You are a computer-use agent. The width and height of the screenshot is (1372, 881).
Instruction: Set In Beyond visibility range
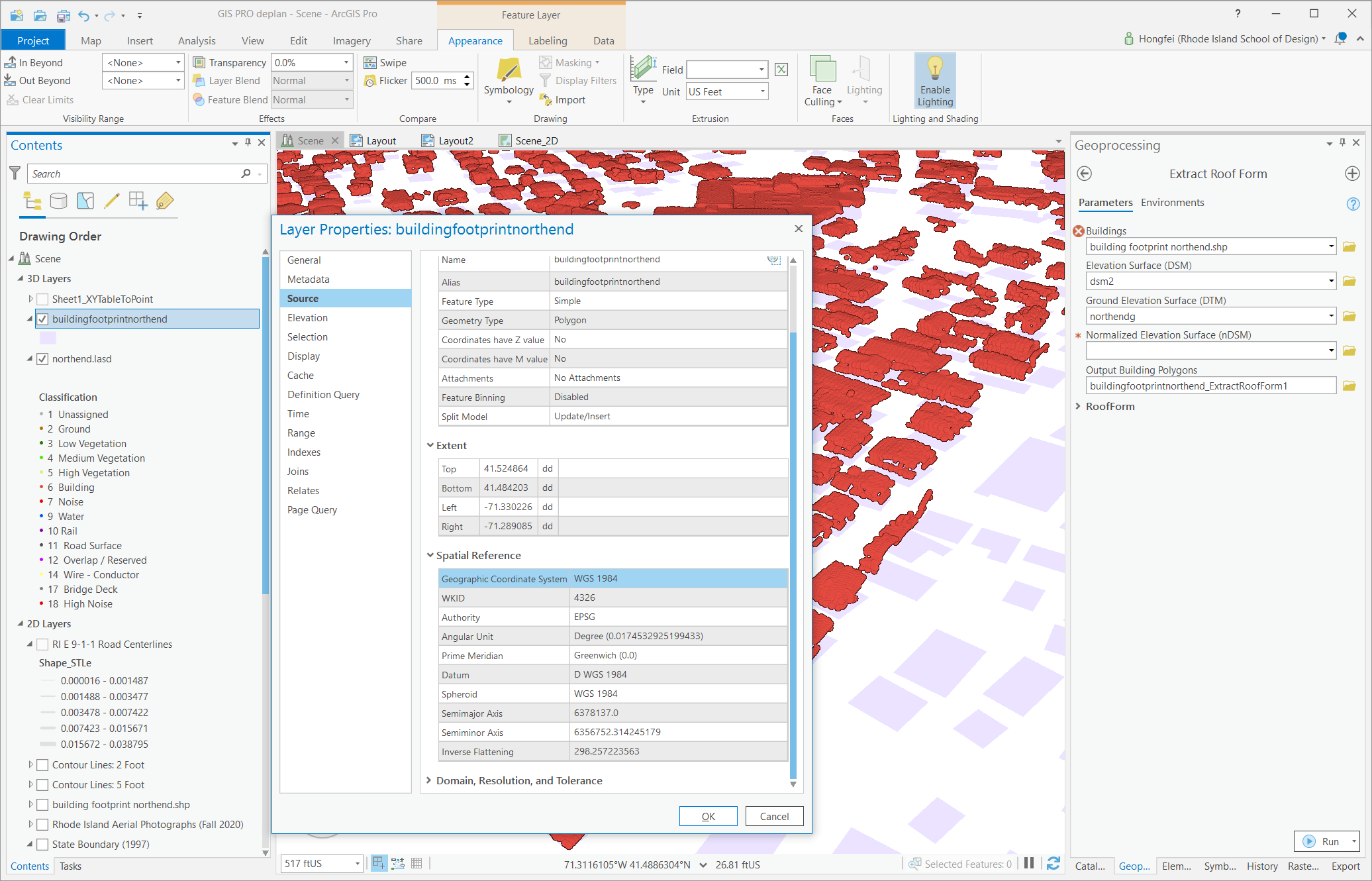34,62
